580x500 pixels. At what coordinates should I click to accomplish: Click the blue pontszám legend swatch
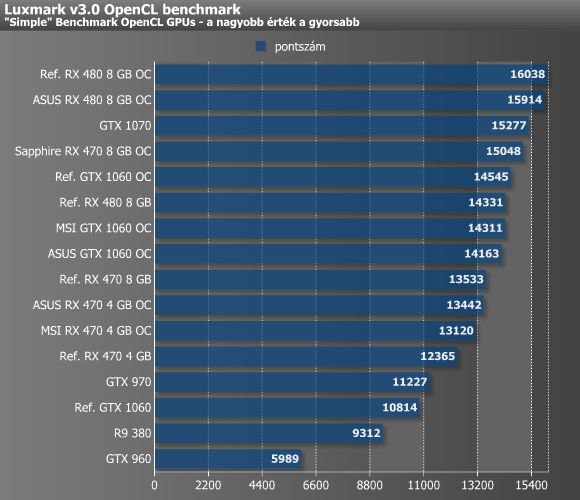260,46
